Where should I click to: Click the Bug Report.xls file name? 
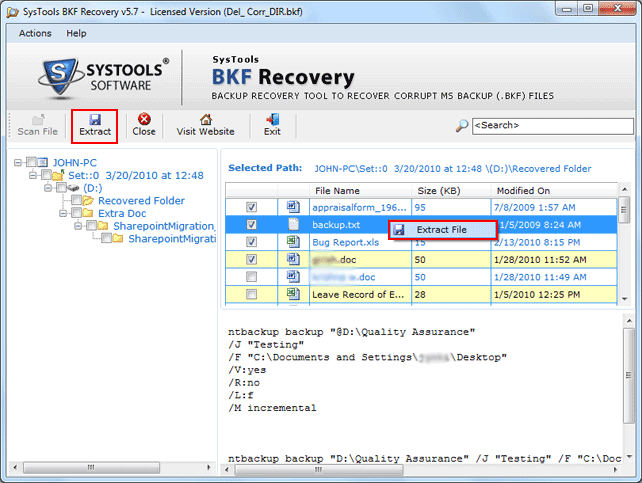(x=346, y=242)
